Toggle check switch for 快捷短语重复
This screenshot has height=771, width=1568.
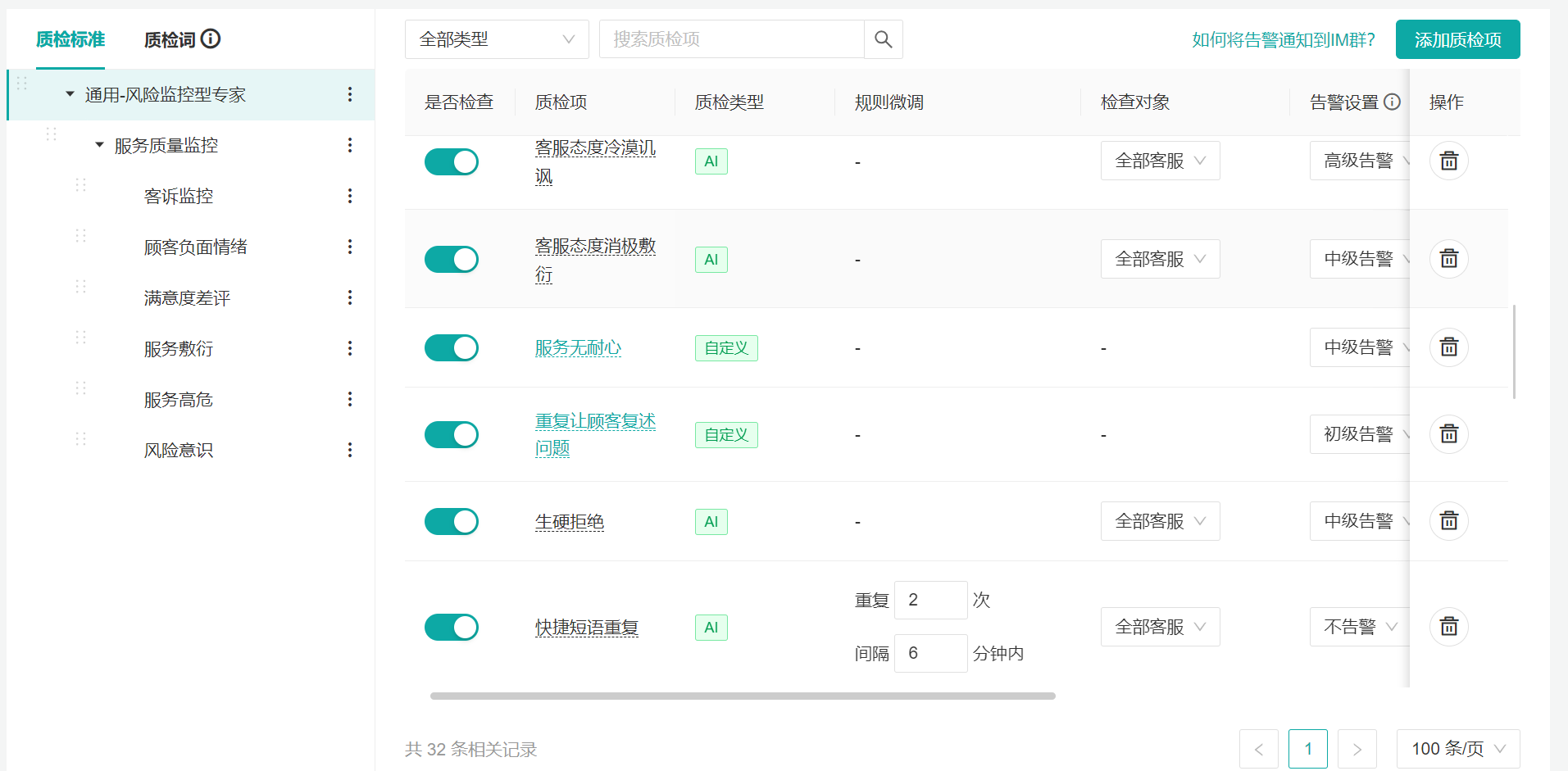click(452, 628)
